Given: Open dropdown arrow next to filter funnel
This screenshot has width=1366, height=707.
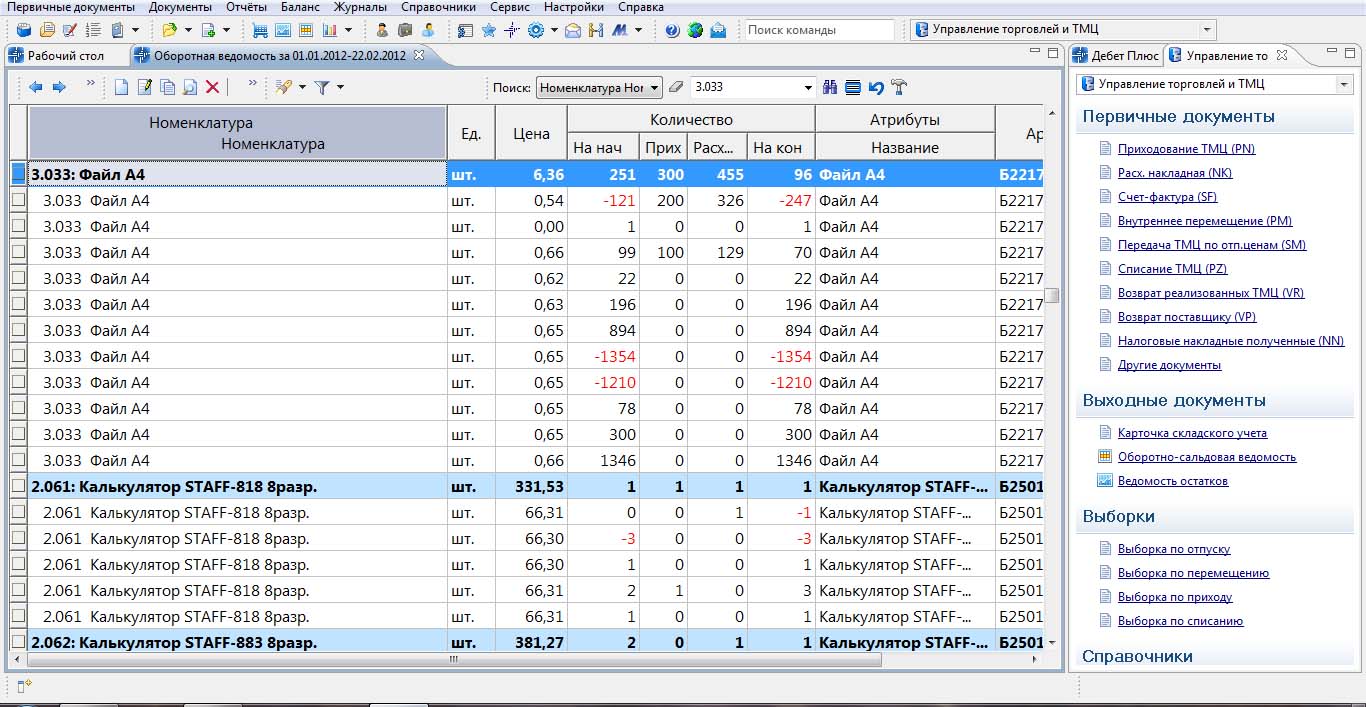Looking at the screenshot, I should pyautogui.click(x=340, y=88).
